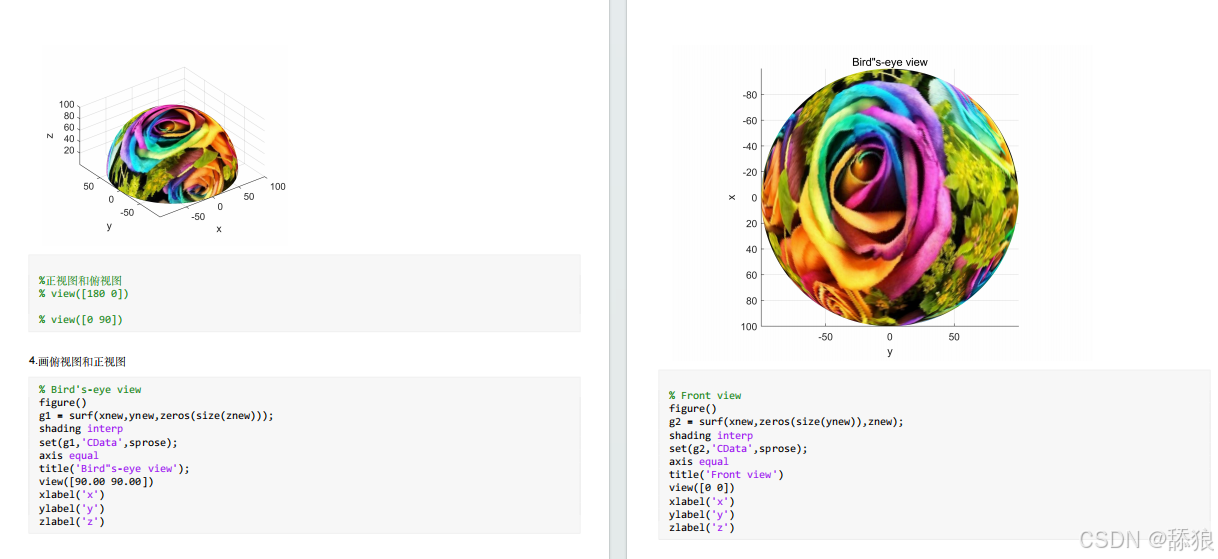The width and height of the screenshot is (1218, 559).
Task: Select the heading "4.画俯视图和正视图"
Action: point(77,362)
